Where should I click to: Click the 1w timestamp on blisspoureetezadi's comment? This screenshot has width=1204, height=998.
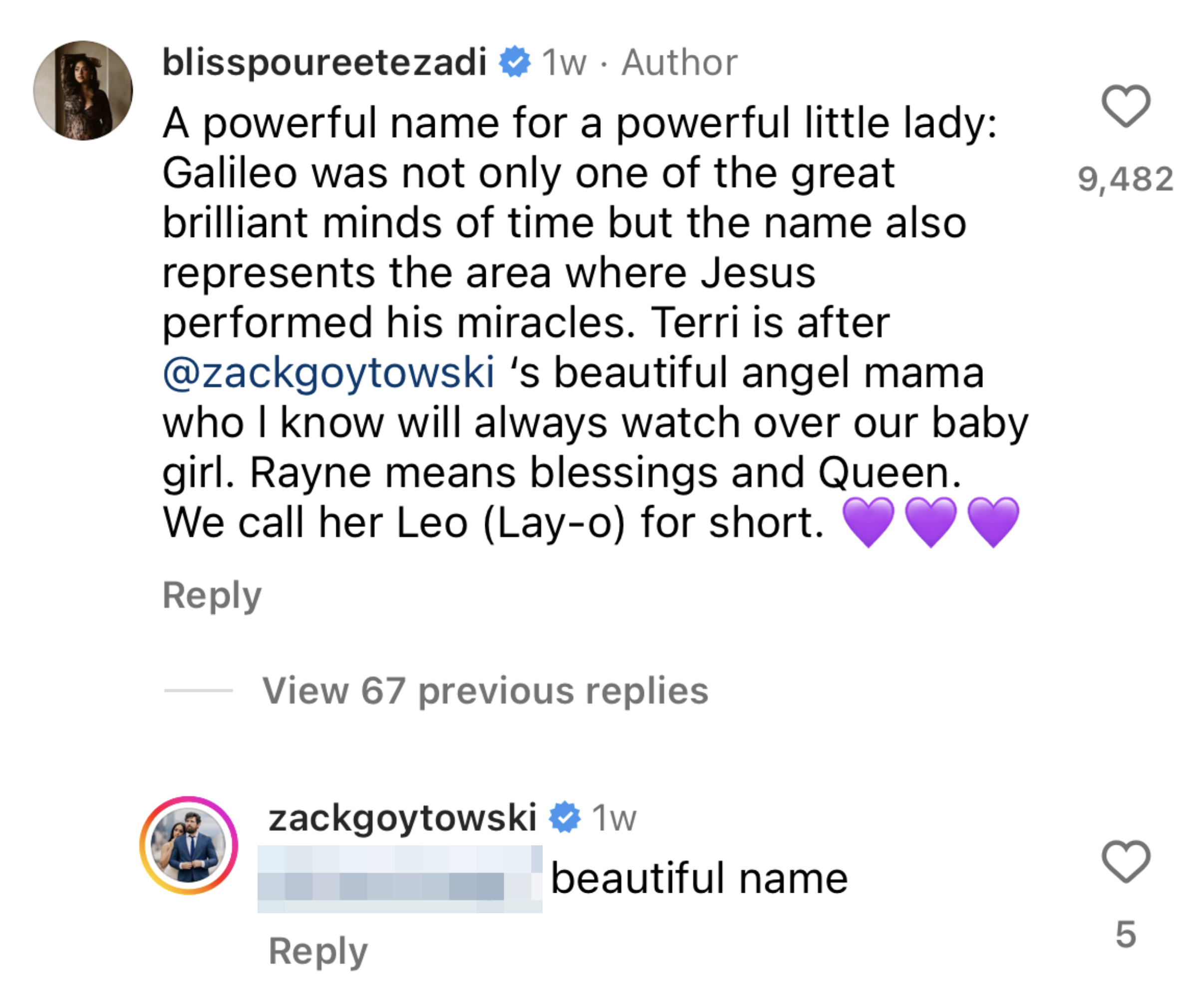(x=564, y=62)
